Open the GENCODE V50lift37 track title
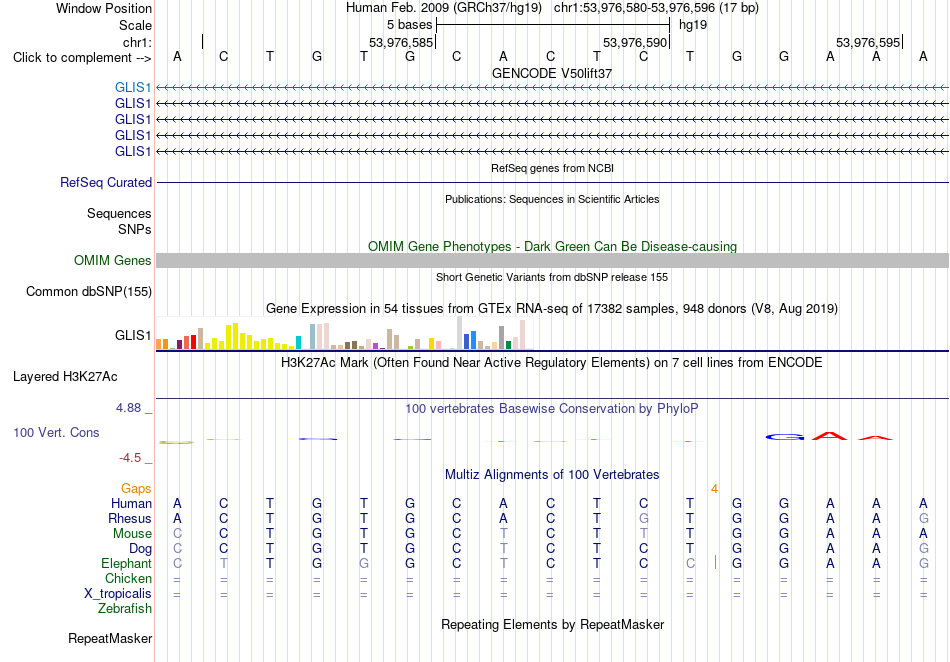The height and width of the screenshot is (662, 950). click(x=552, y=73)
